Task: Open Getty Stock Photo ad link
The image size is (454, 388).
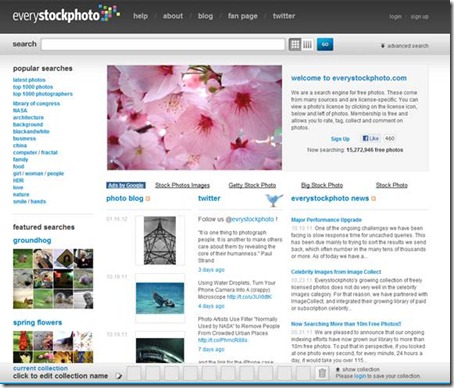Action: pyautogui.click(x=252, y=185)
